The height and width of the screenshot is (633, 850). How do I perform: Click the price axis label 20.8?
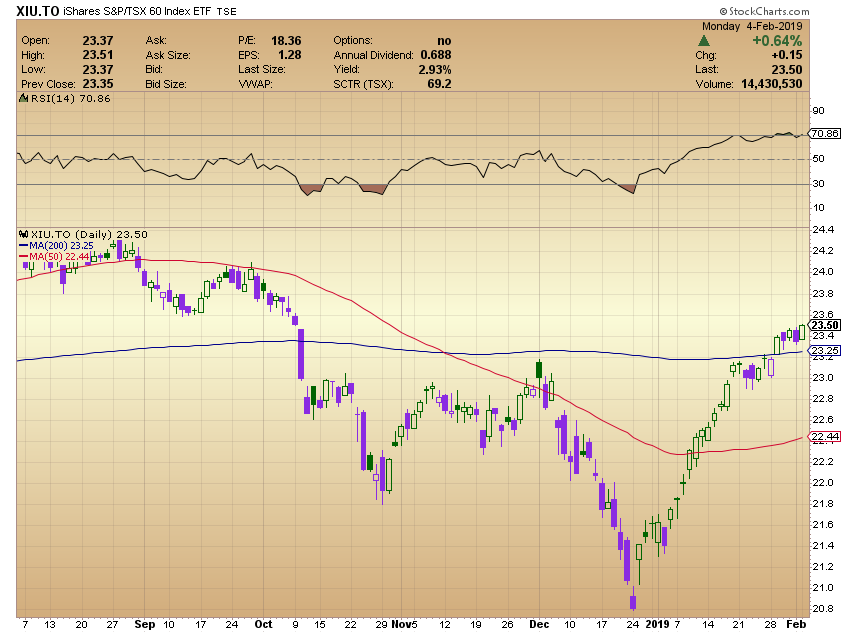[823, 609]
